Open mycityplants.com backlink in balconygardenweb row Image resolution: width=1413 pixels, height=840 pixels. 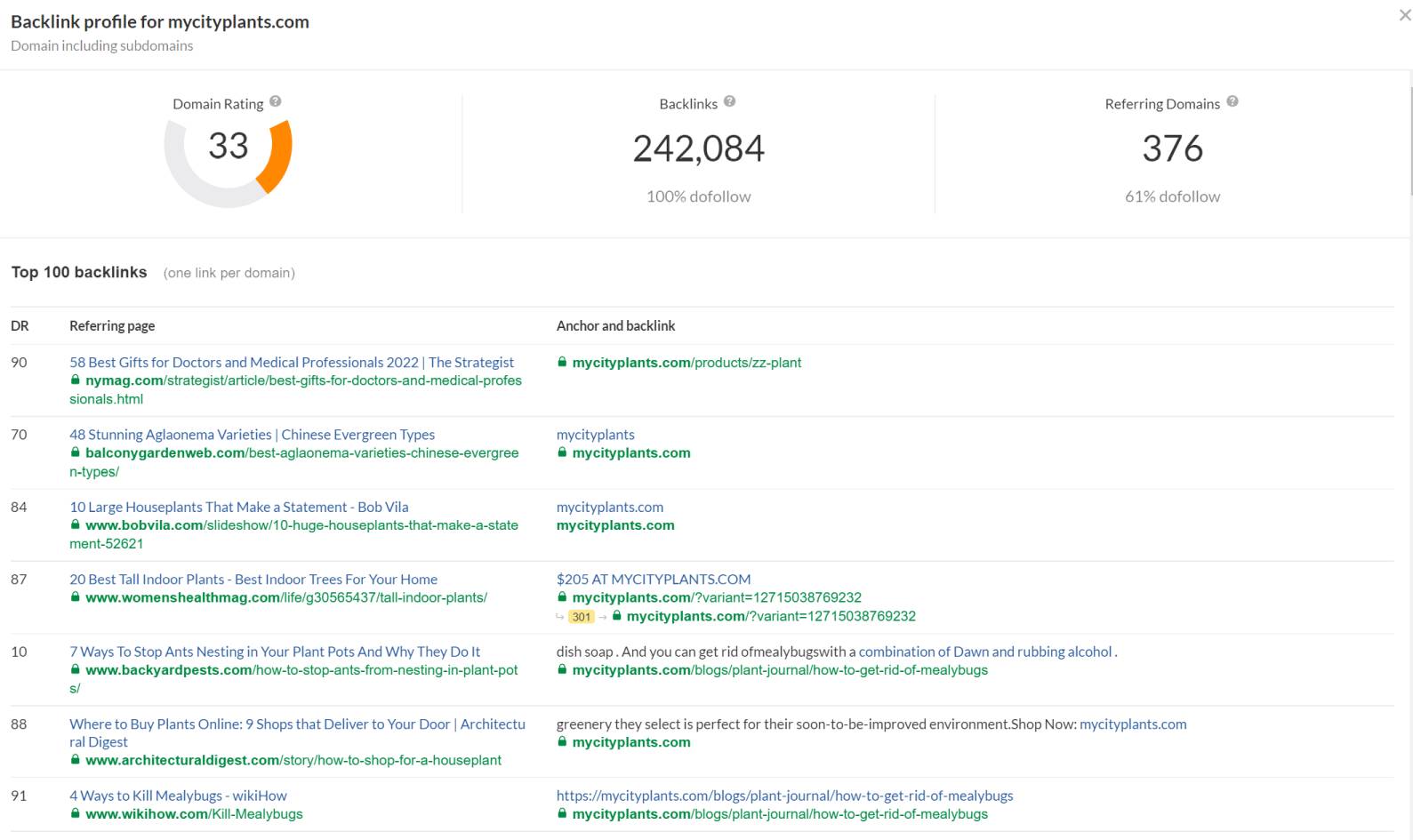pos(631,452)
